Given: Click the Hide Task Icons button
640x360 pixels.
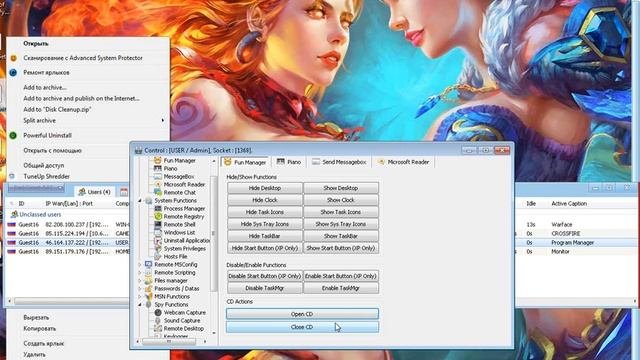Looking at the screenshot, I should [x=265, y=212].
